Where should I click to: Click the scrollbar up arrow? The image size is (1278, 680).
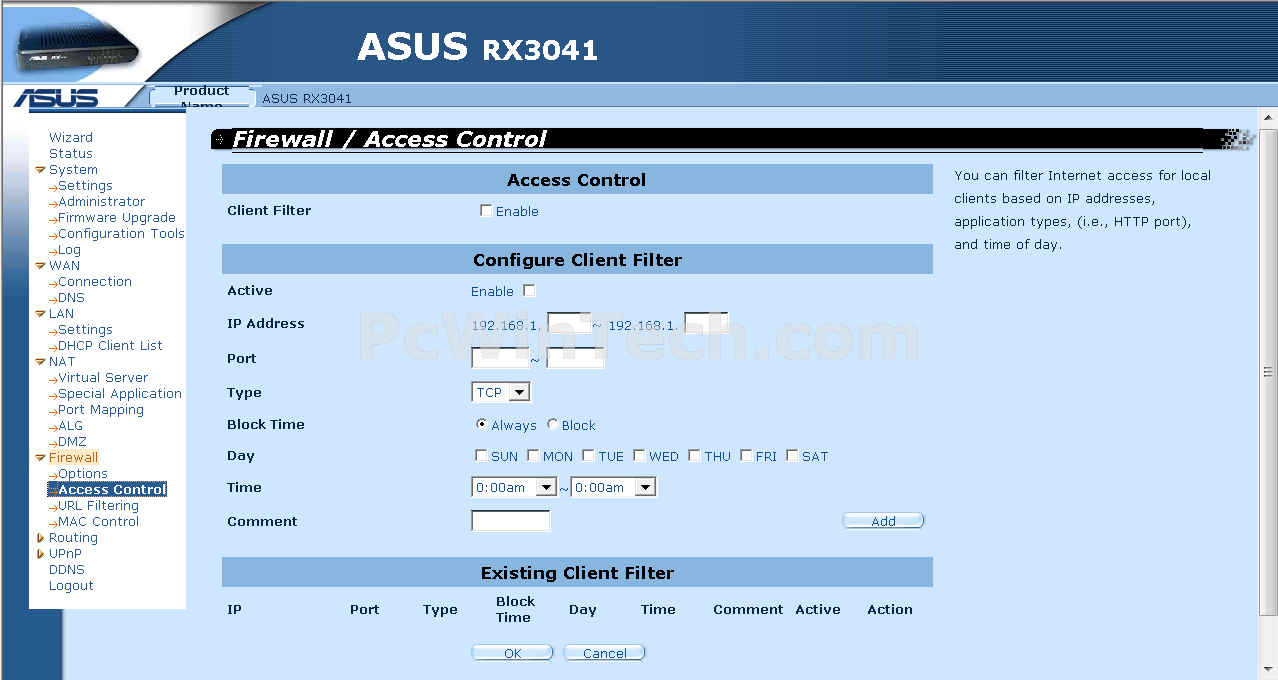pyautogui.click(x=1268, y=120)
